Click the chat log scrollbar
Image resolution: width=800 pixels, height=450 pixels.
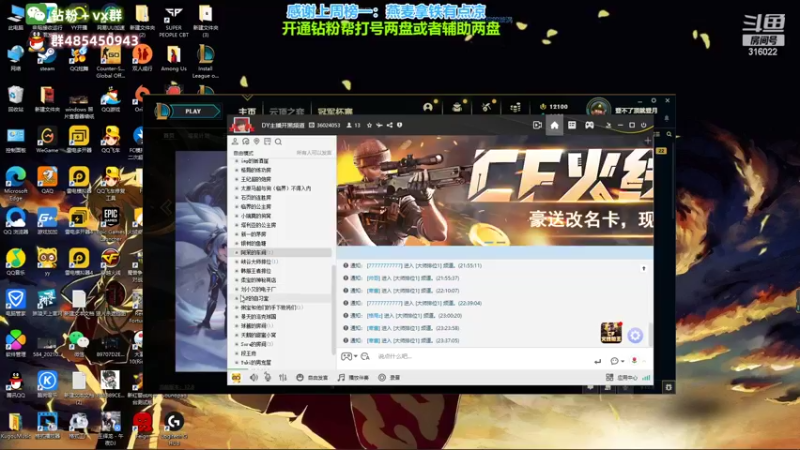(651, 334)
